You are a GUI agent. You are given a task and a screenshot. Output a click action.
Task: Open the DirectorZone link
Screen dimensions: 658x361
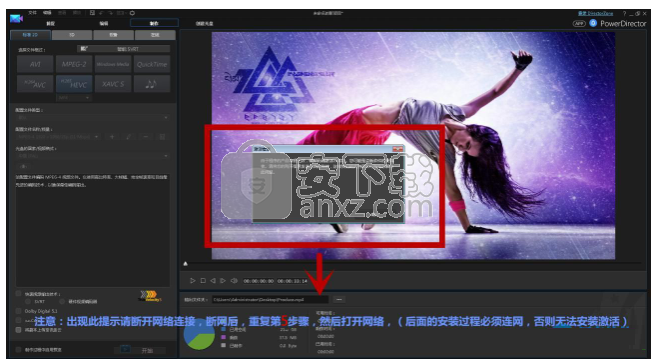pos(595,13)
